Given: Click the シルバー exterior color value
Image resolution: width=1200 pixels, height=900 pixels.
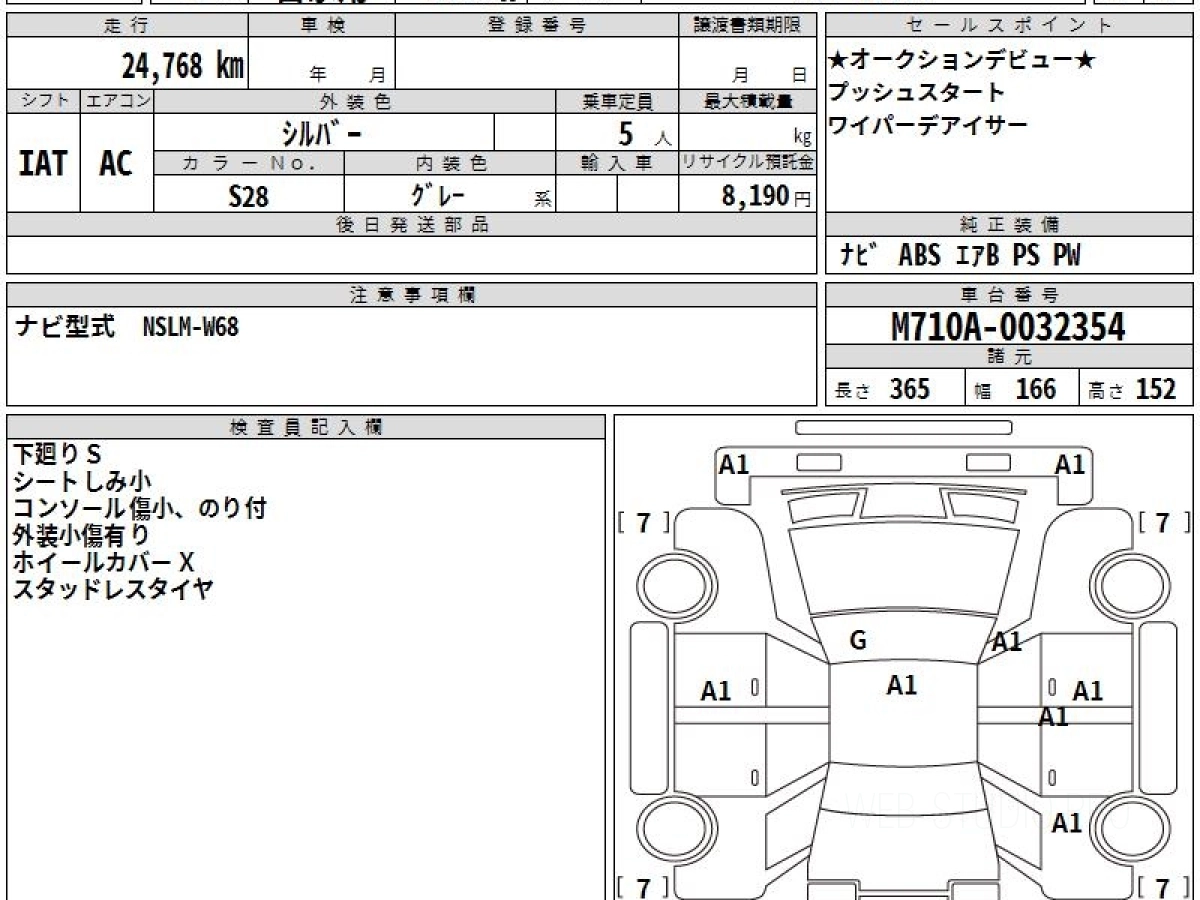Looking at the screenshot, I should [321, 132].
